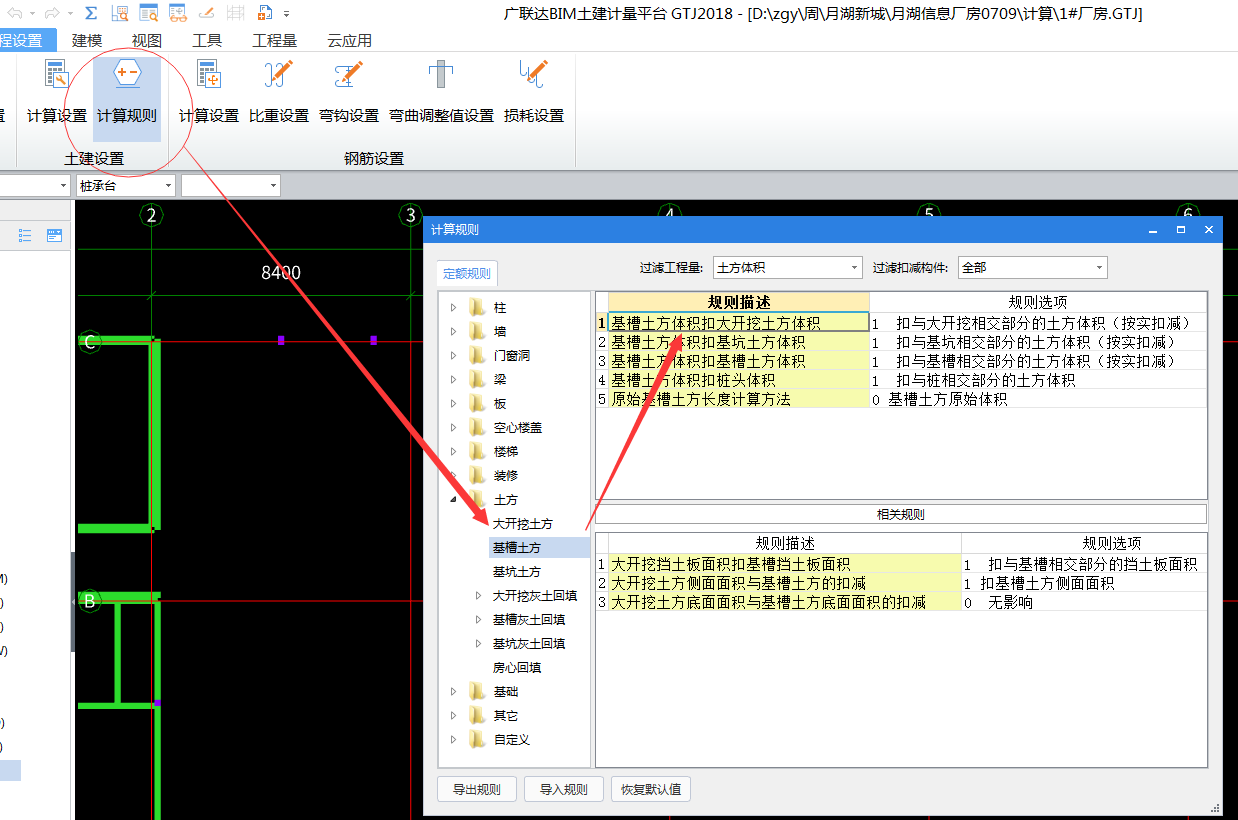
Task: Open 计算设置 under the 土建设置 group
Action: click(57, 93)
